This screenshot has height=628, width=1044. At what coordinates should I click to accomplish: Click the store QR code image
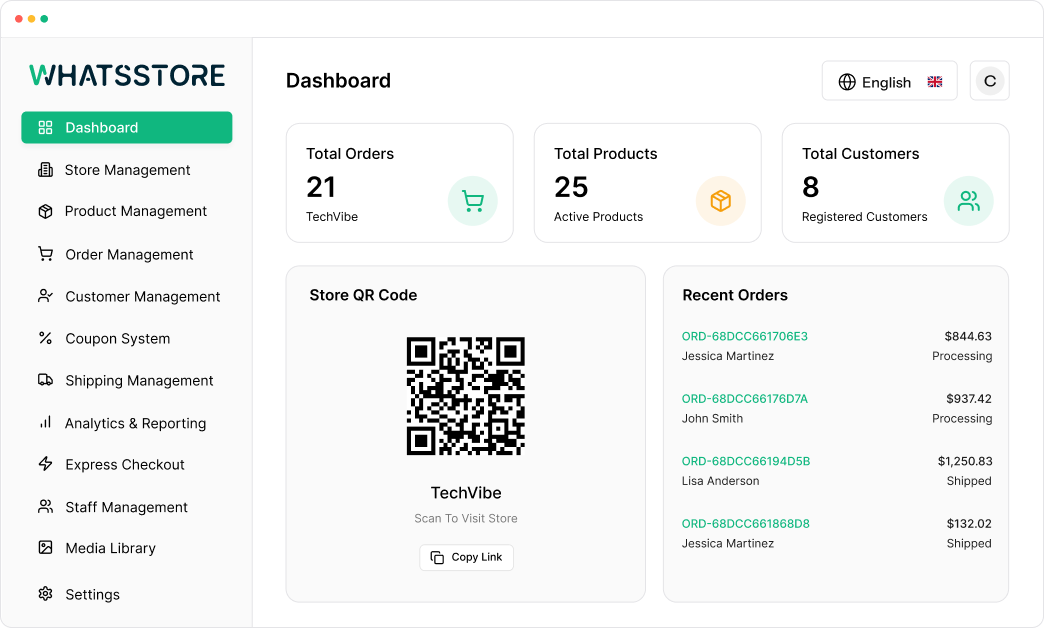[x=466, y=396]
